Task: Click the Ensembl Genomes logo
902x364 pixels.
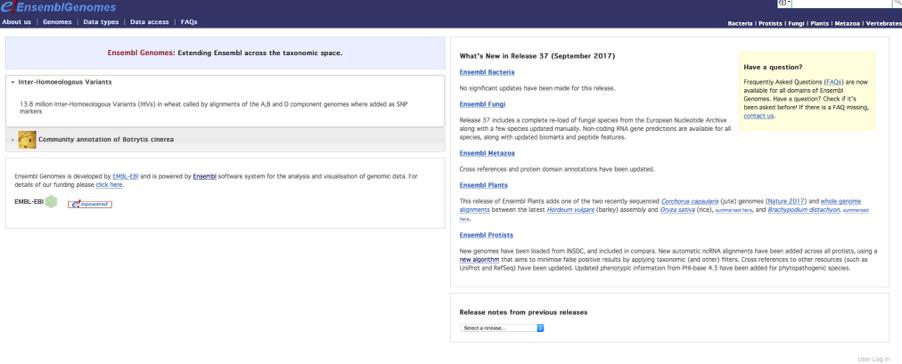Action: pyautogui.click(x=58, y=7)
